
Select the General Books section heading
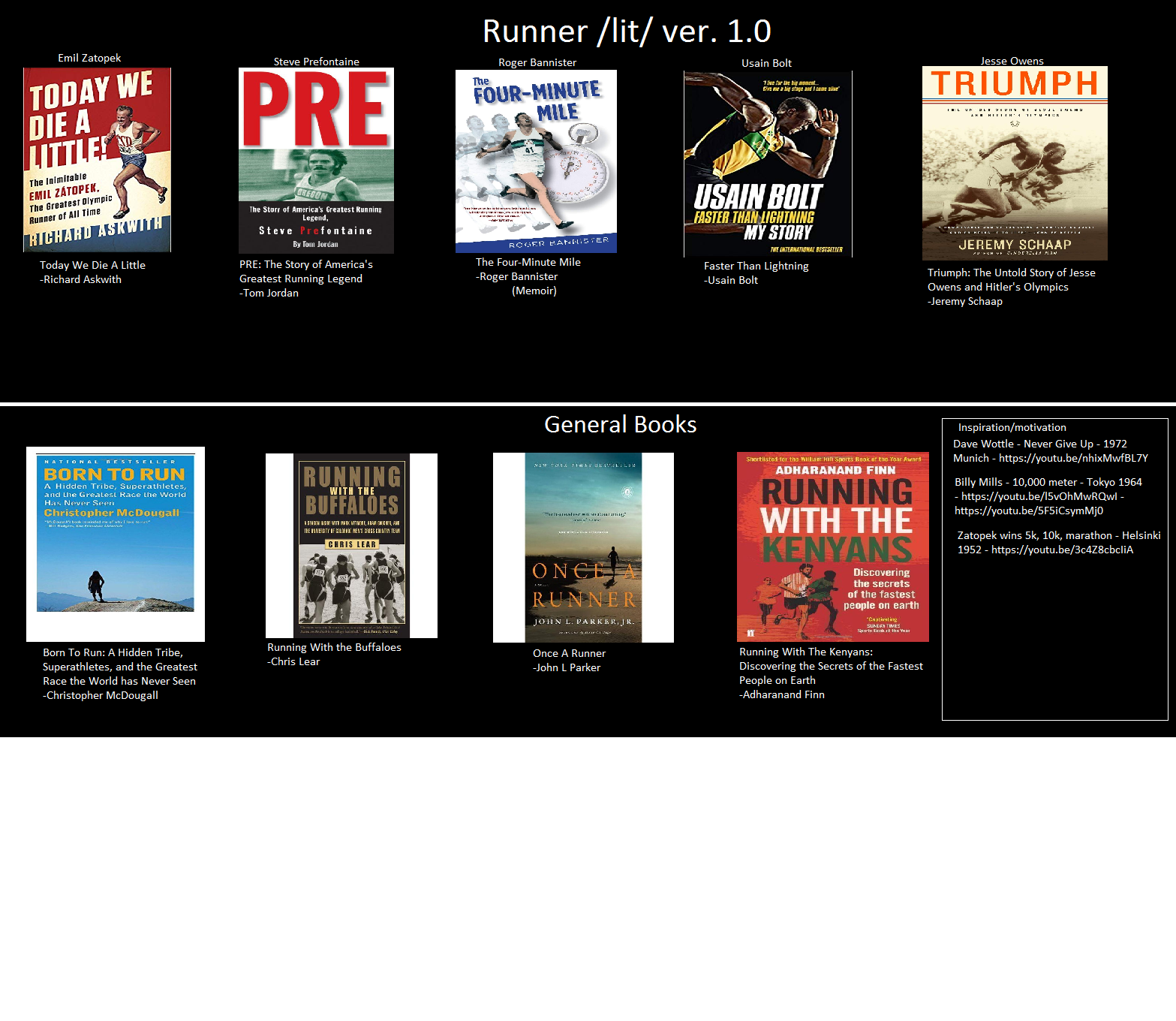pos(620,425)
